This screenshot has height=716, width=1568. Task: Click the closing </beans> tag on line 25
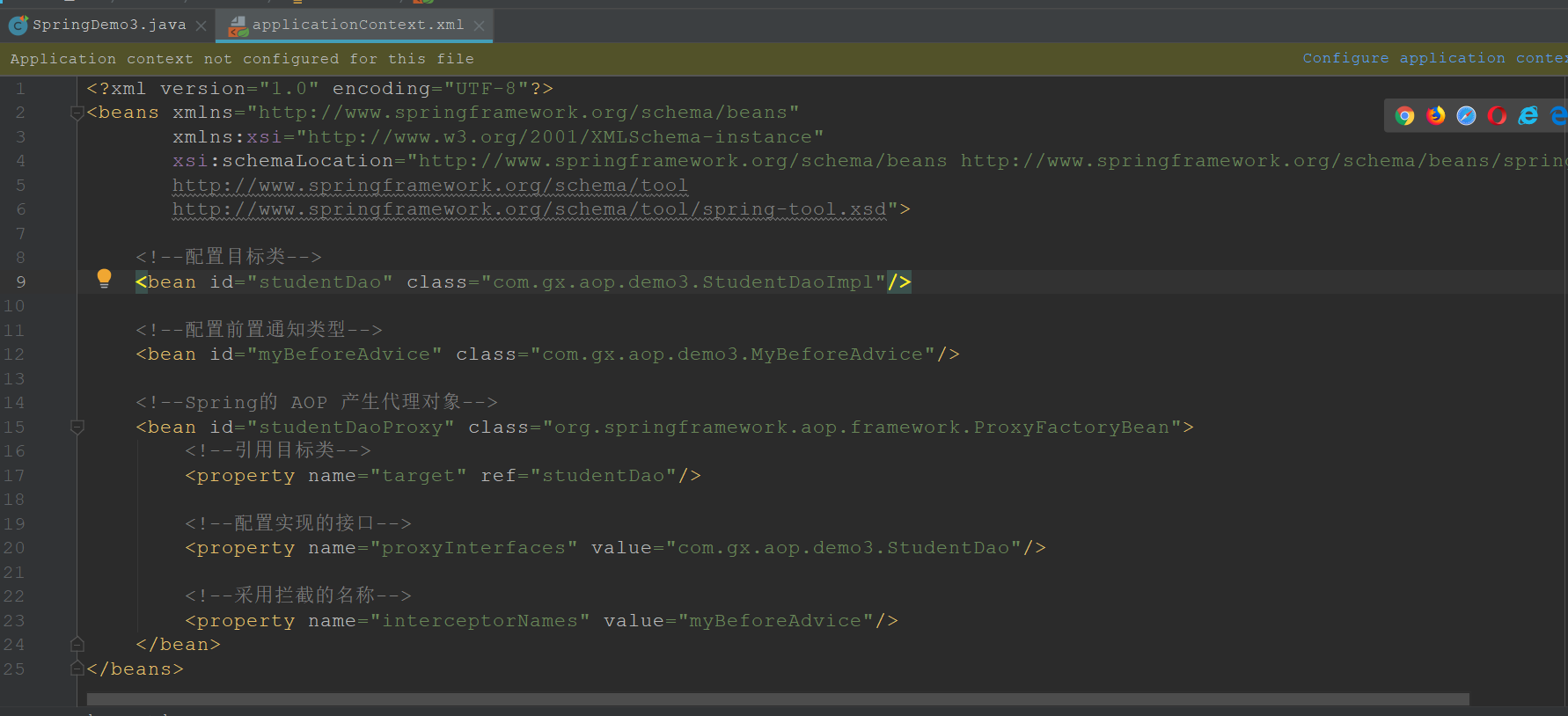[135, 669]
